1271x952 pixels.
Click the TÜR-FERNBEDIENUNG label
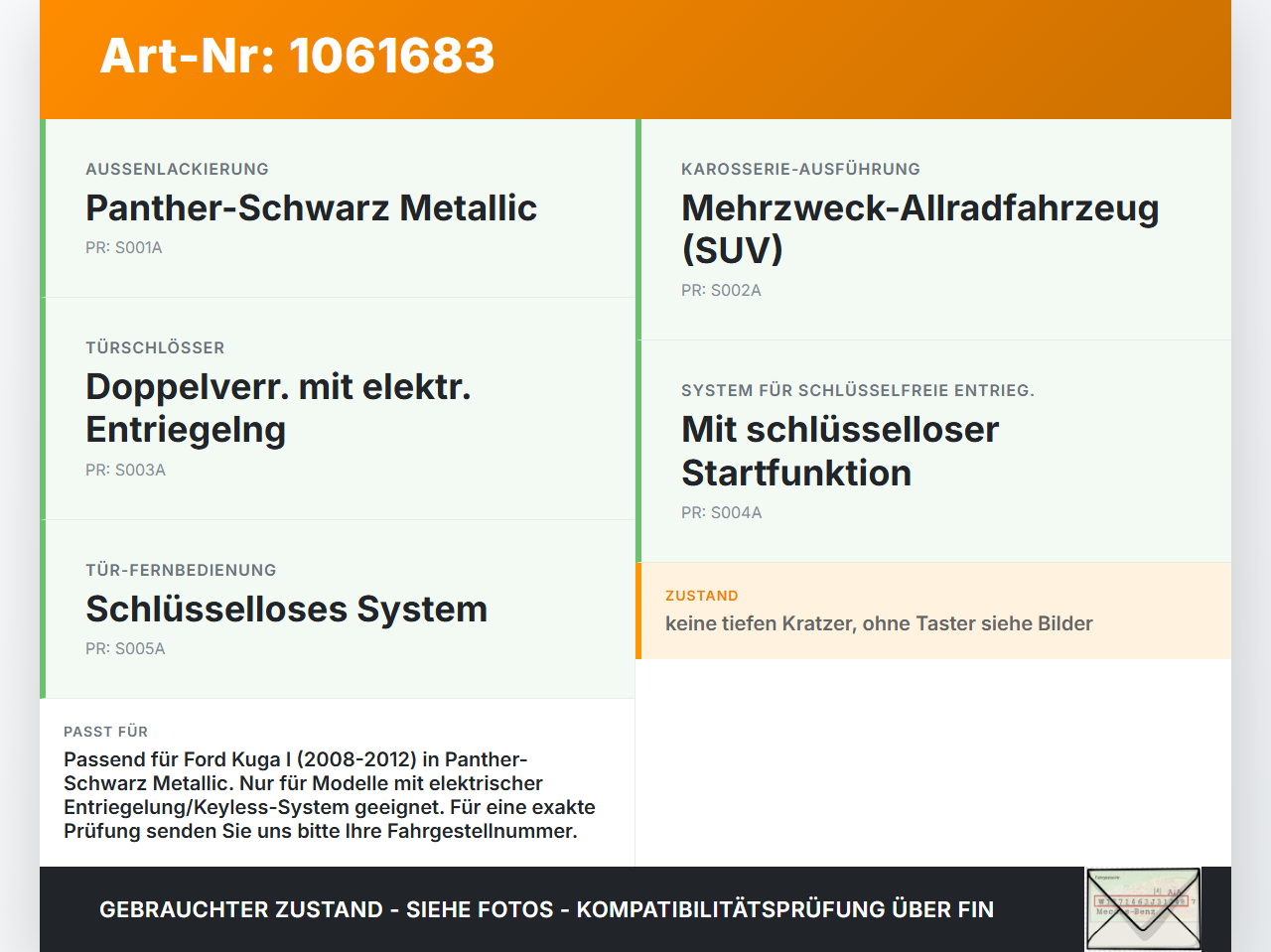[x=181, y=570]
